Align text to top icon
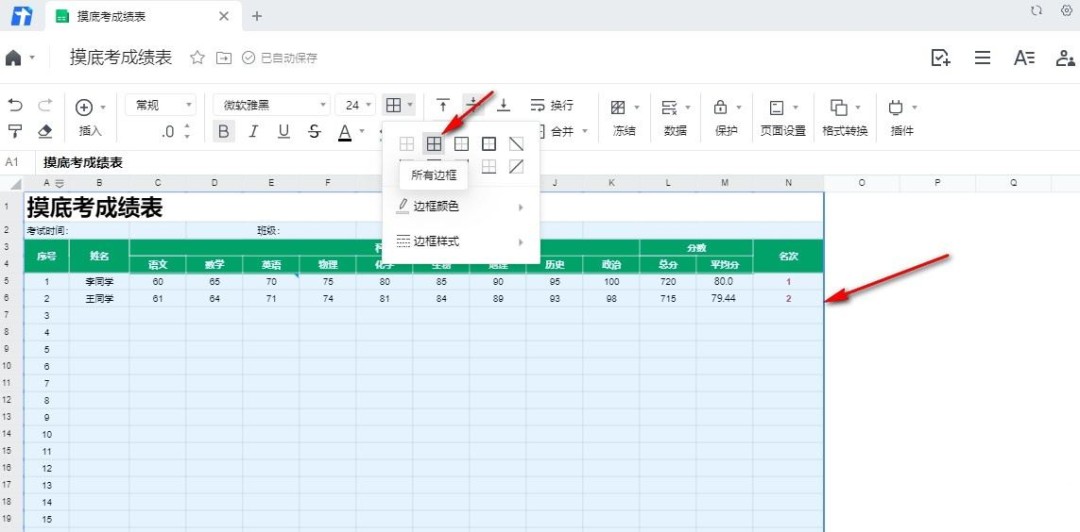 443,105
